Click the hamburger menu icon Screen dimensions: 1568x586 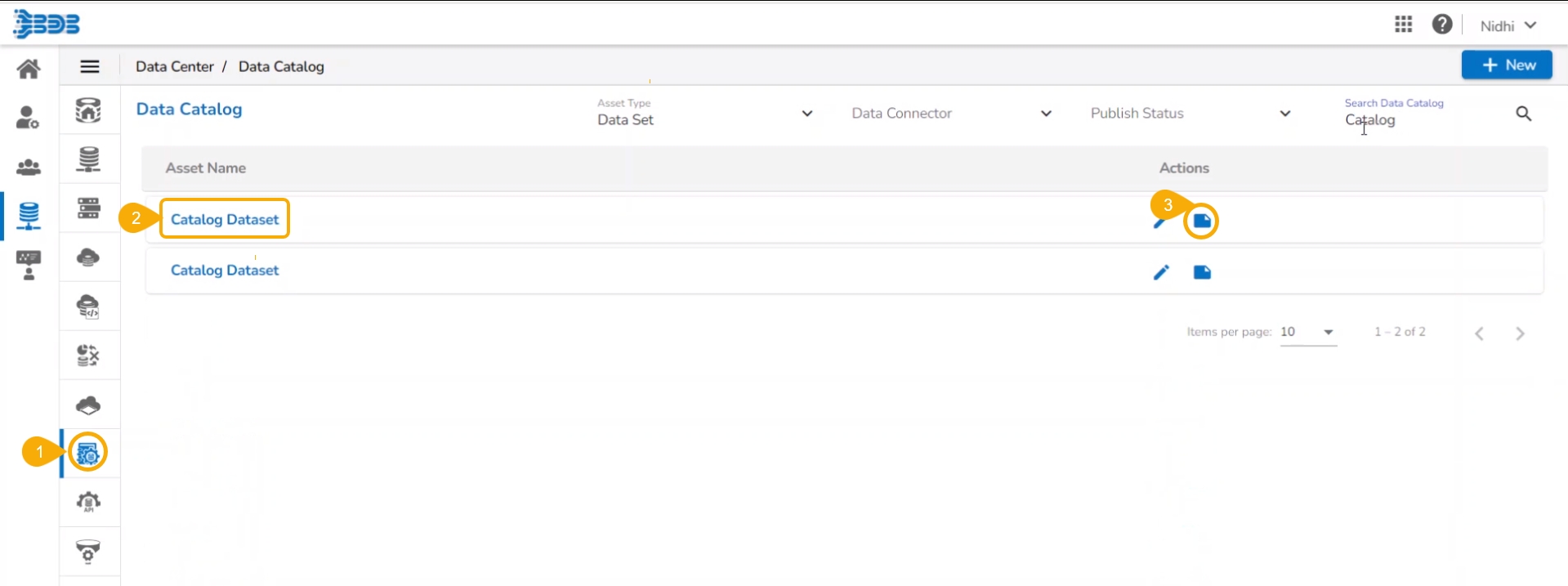tap(90, 67)
